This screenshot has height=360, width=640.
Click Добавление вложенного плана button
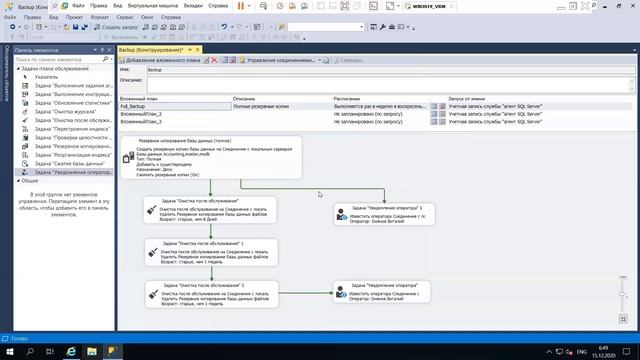pyautogui.click(x=160, y=60)
